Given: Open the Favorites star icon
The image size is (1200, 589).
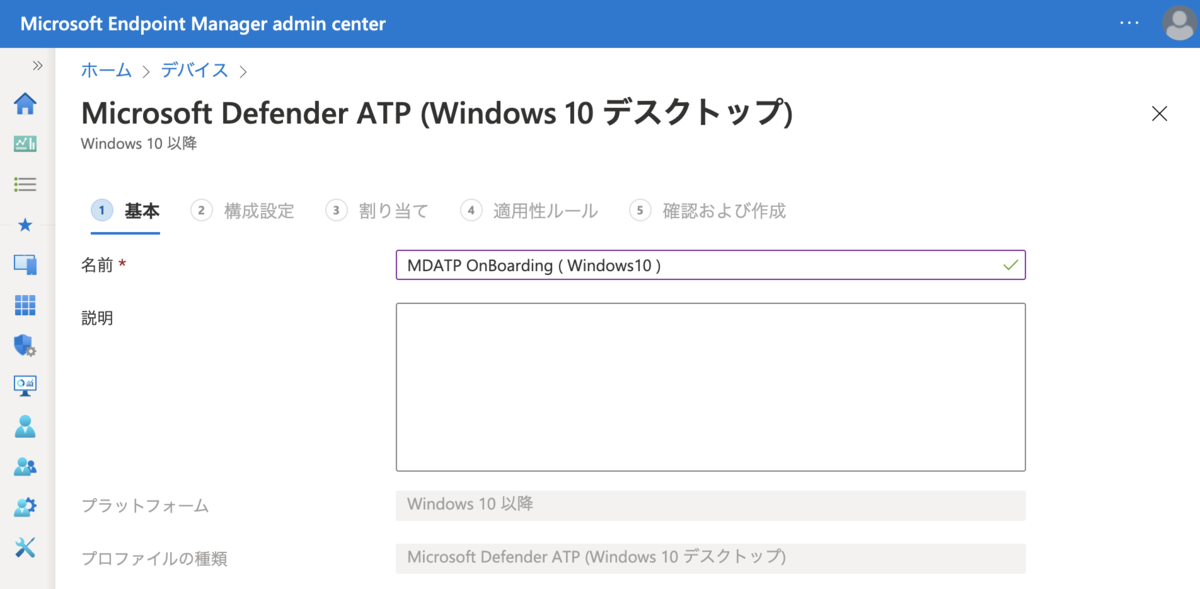Looking at the screenshot, I should [25, 224].
